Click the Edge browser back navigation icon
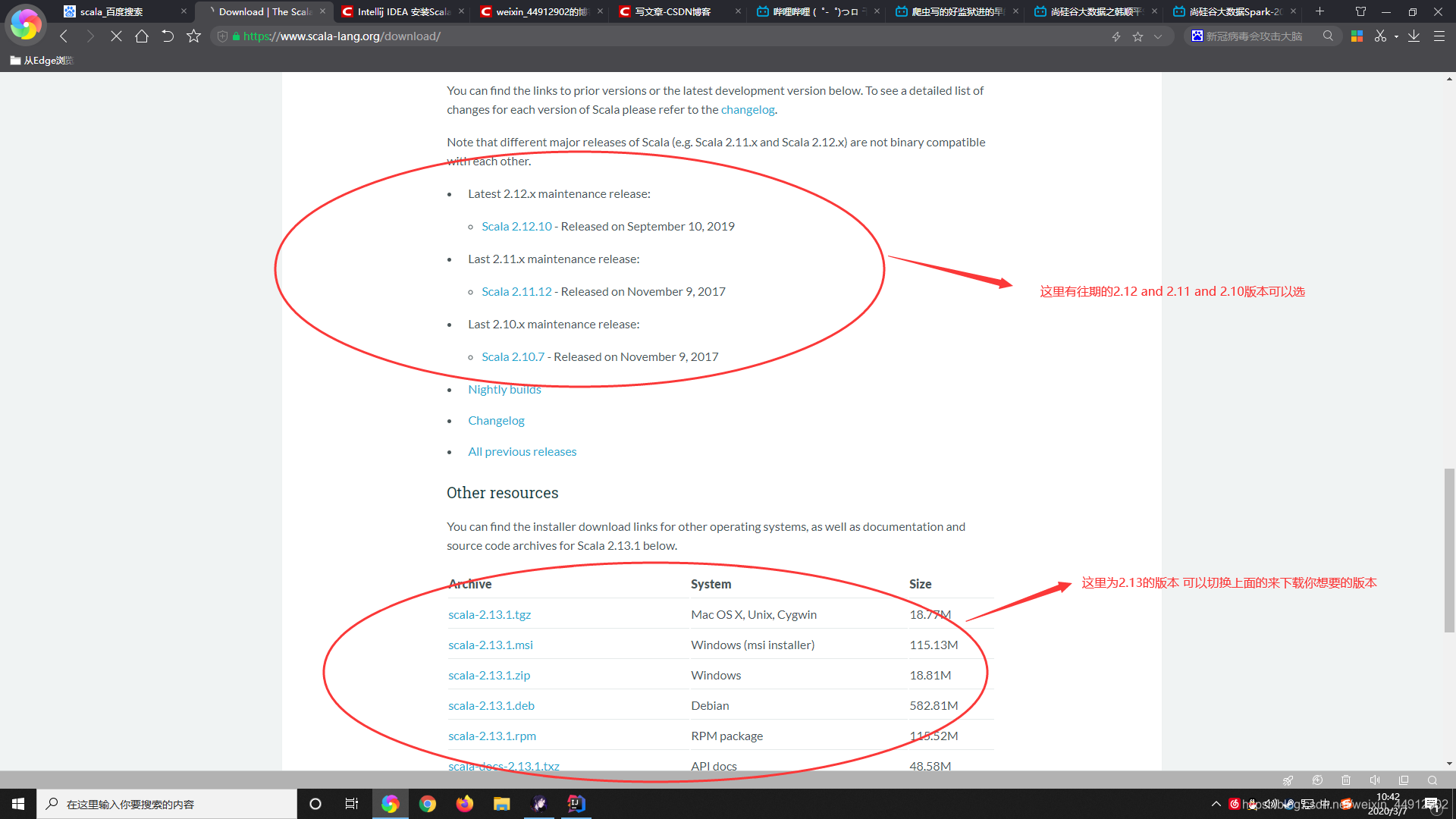 (x=62, y=36)
